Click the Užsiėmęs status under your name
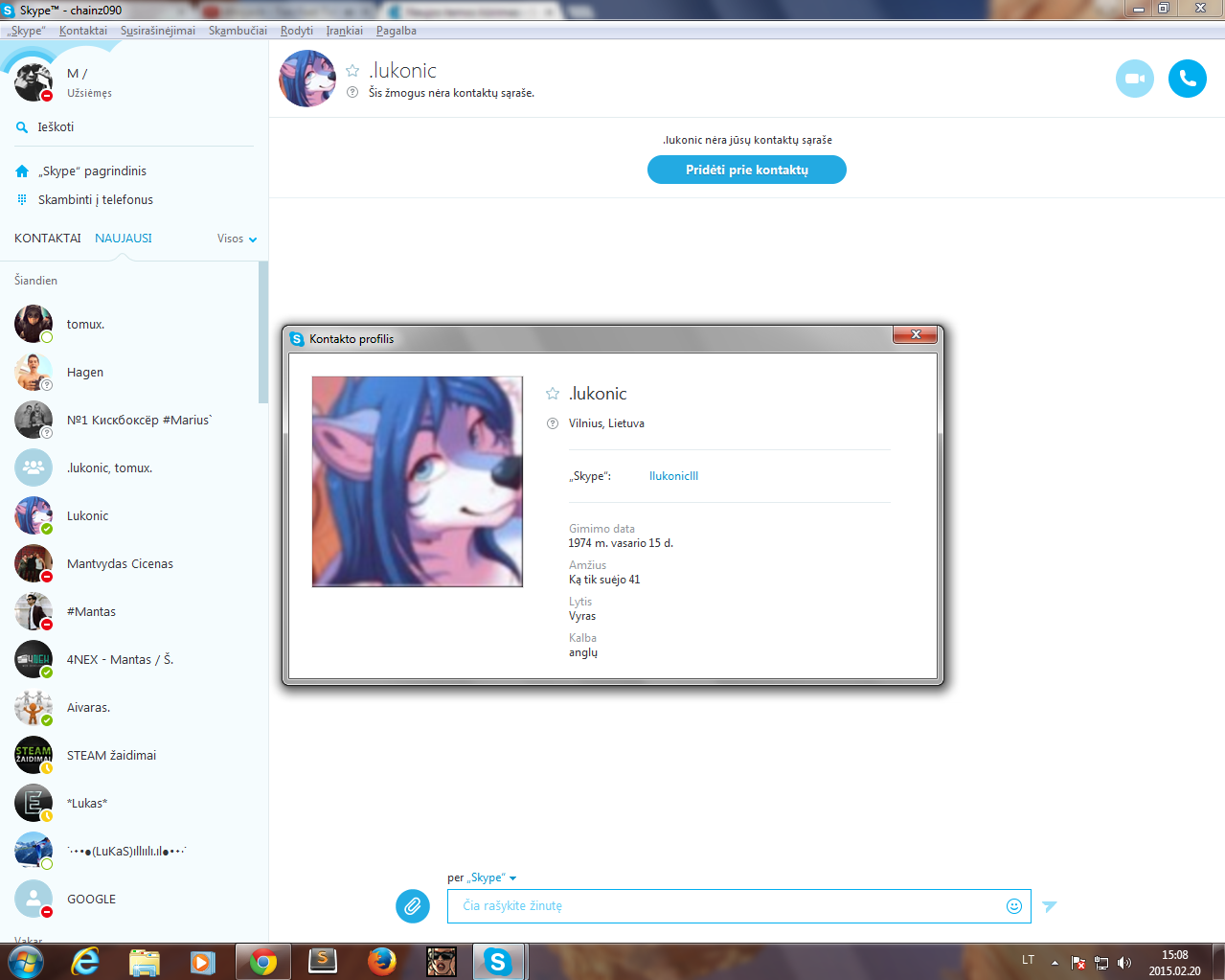 89,93
